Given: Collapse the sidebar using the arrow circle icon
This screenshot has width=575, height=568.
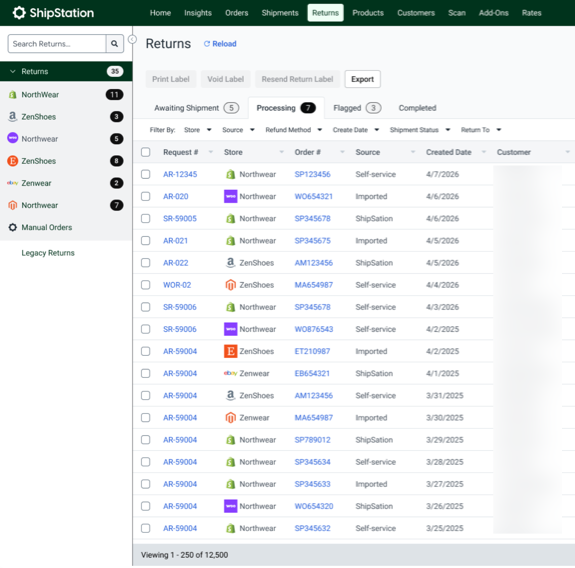Looking at the screenshot, I should click(132, 39).
